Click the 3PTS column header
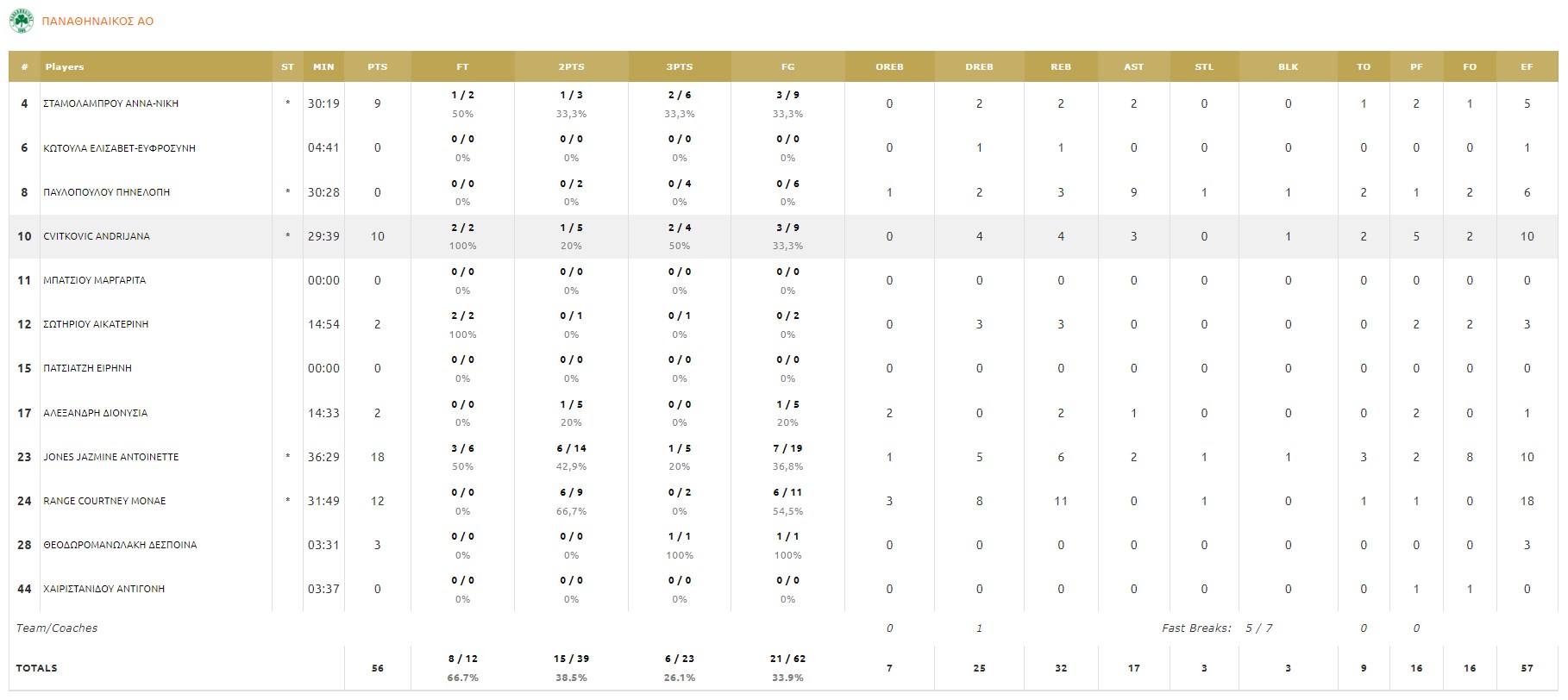This screenshot has width=1568, height=700. click(x=679, y=66)
